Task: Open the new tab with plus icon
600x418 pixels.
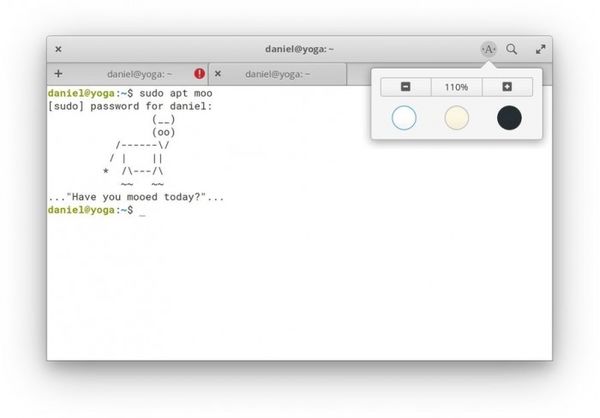Action: [58, 73]
